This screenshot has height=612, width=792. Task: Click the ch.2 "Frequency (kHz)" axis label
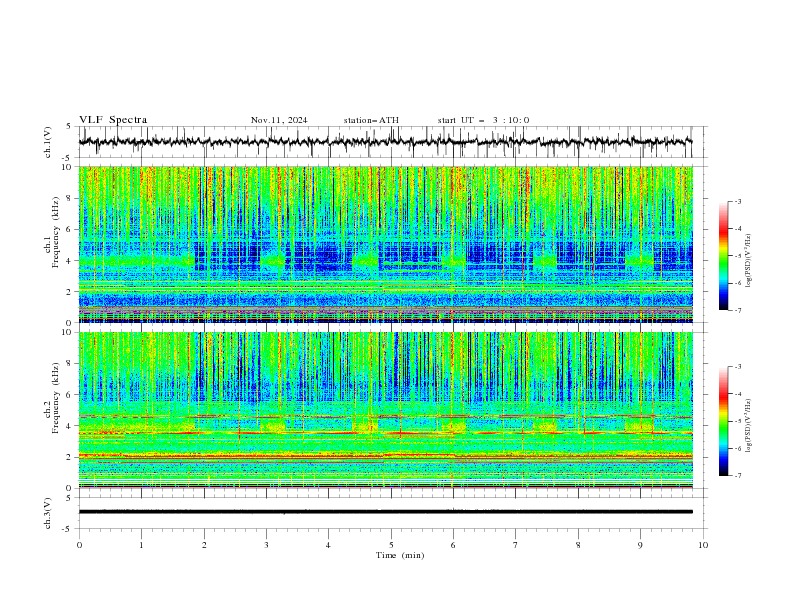(56, 397)
